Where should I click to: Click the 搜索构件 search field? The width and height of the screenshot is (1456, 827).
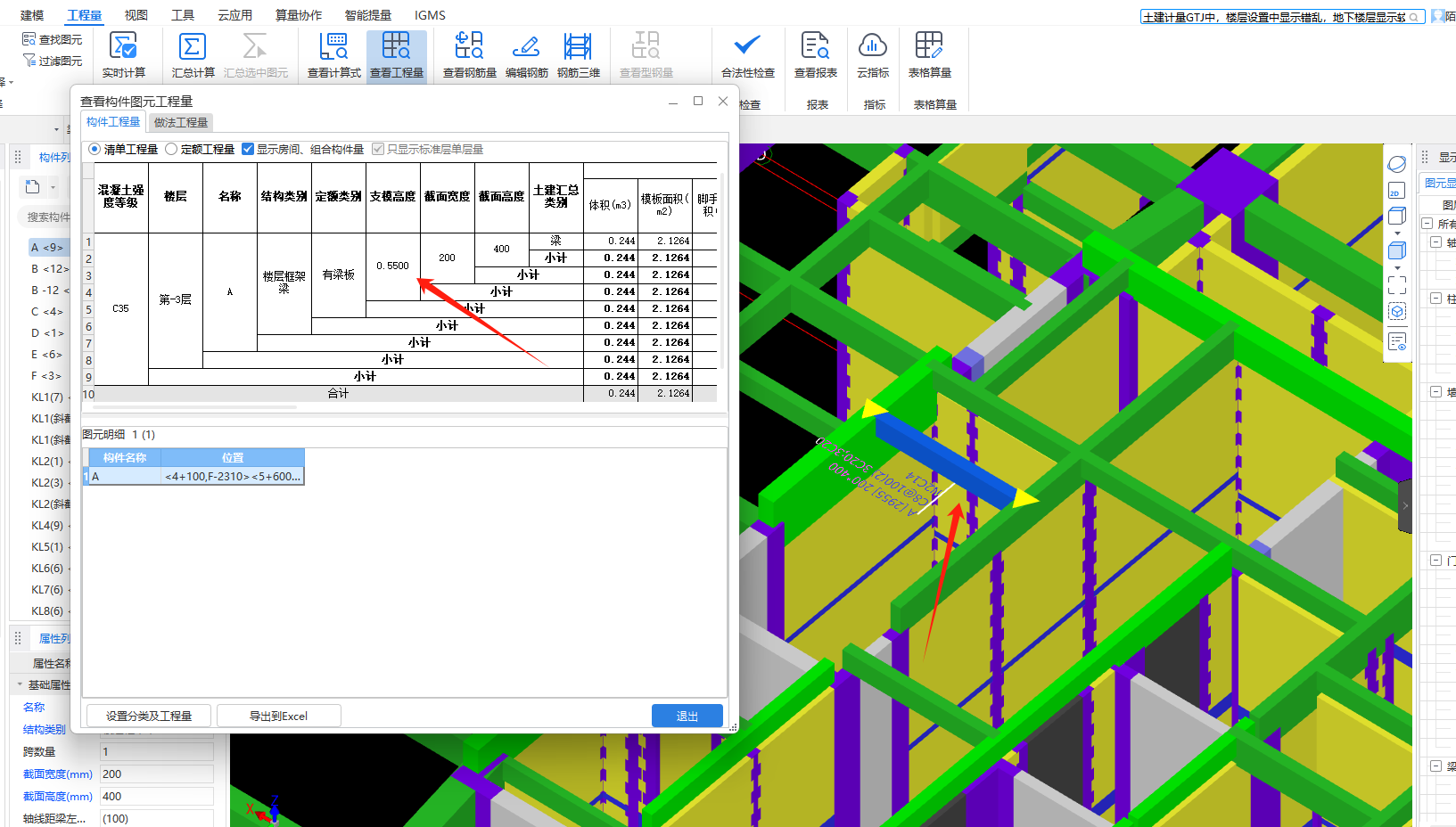tap(45, 217)
